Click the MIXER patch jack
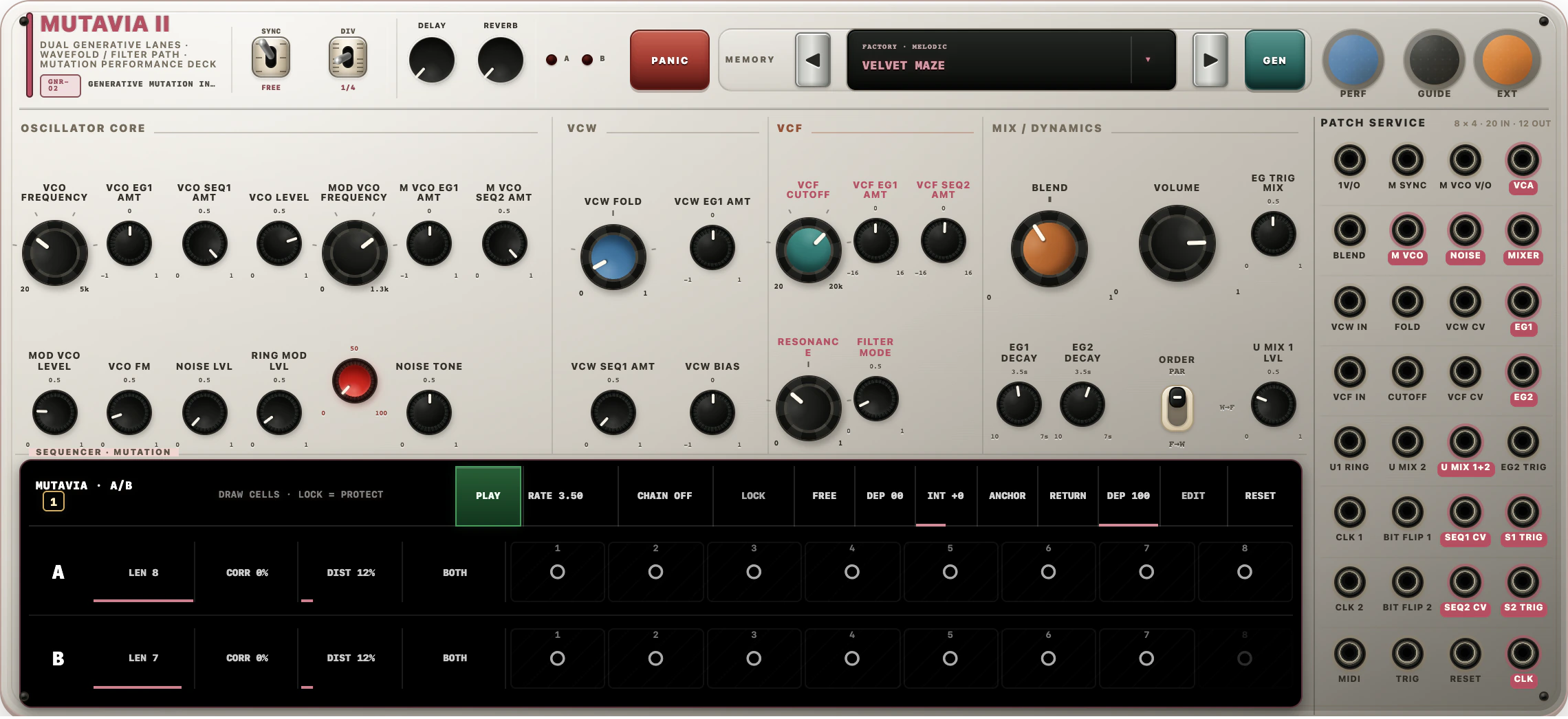The height and width of the screenshot is (719, 1568). tap(1523, 230)
